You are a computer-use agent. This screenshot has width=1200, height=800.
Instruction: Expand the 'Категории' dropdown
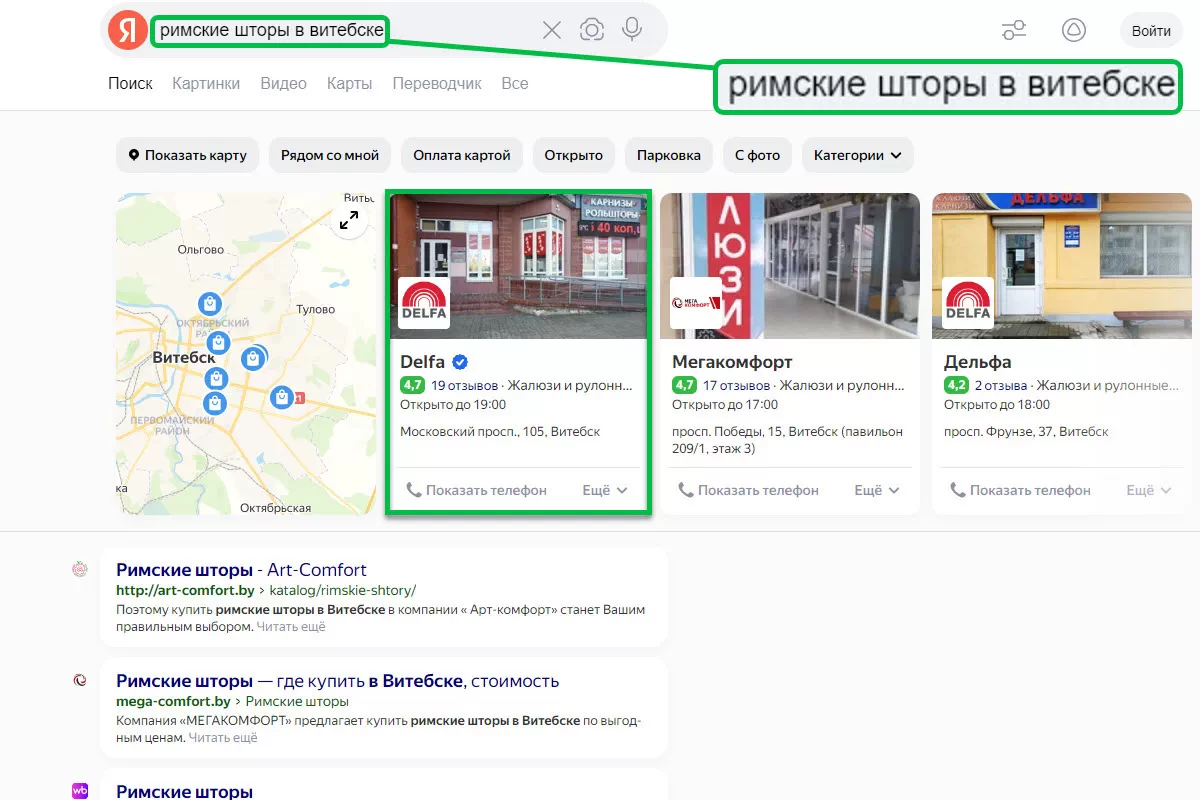(x=857, y=155)
